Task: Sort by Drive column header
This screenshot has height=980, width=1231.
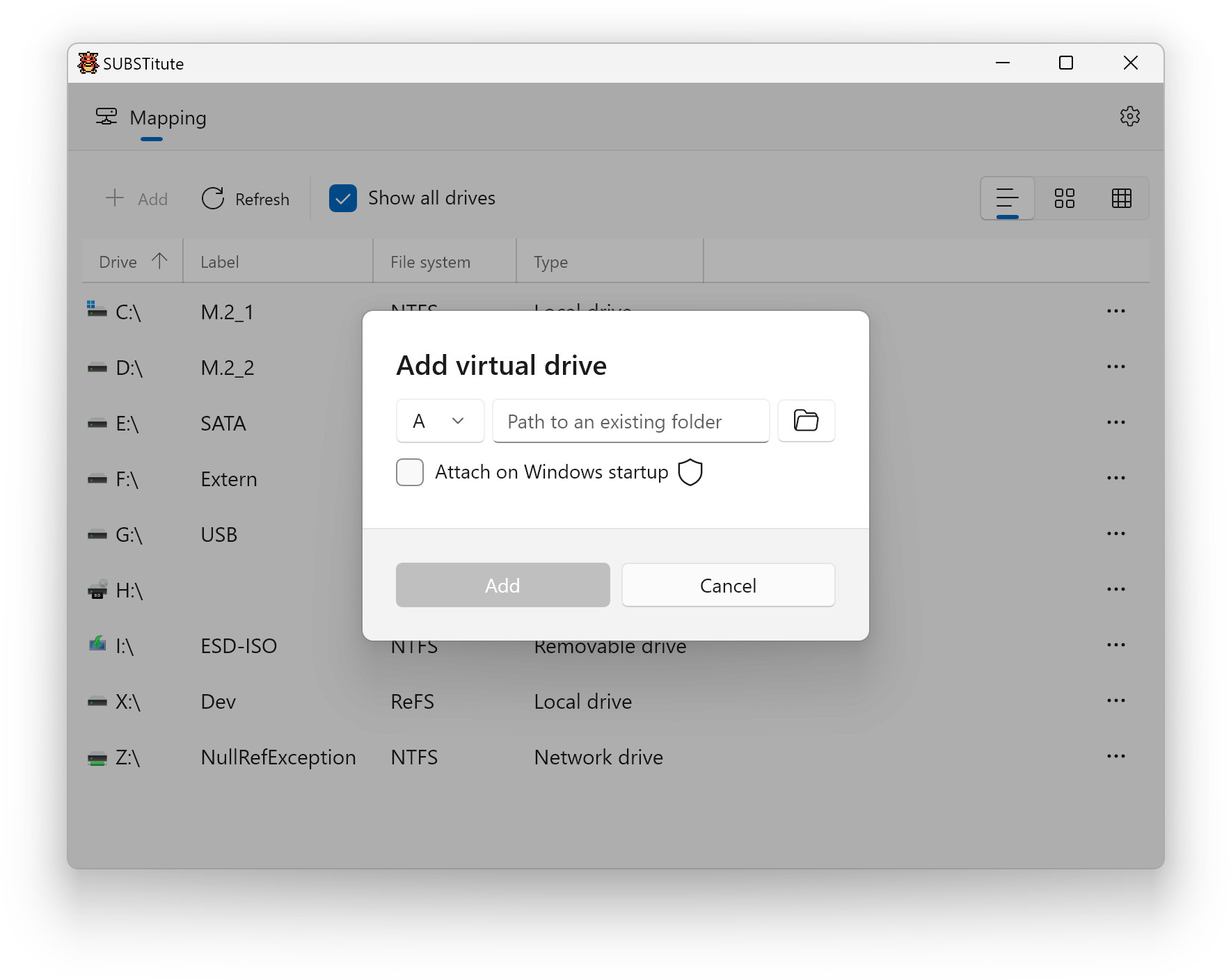Action: [x=132, y=262]
